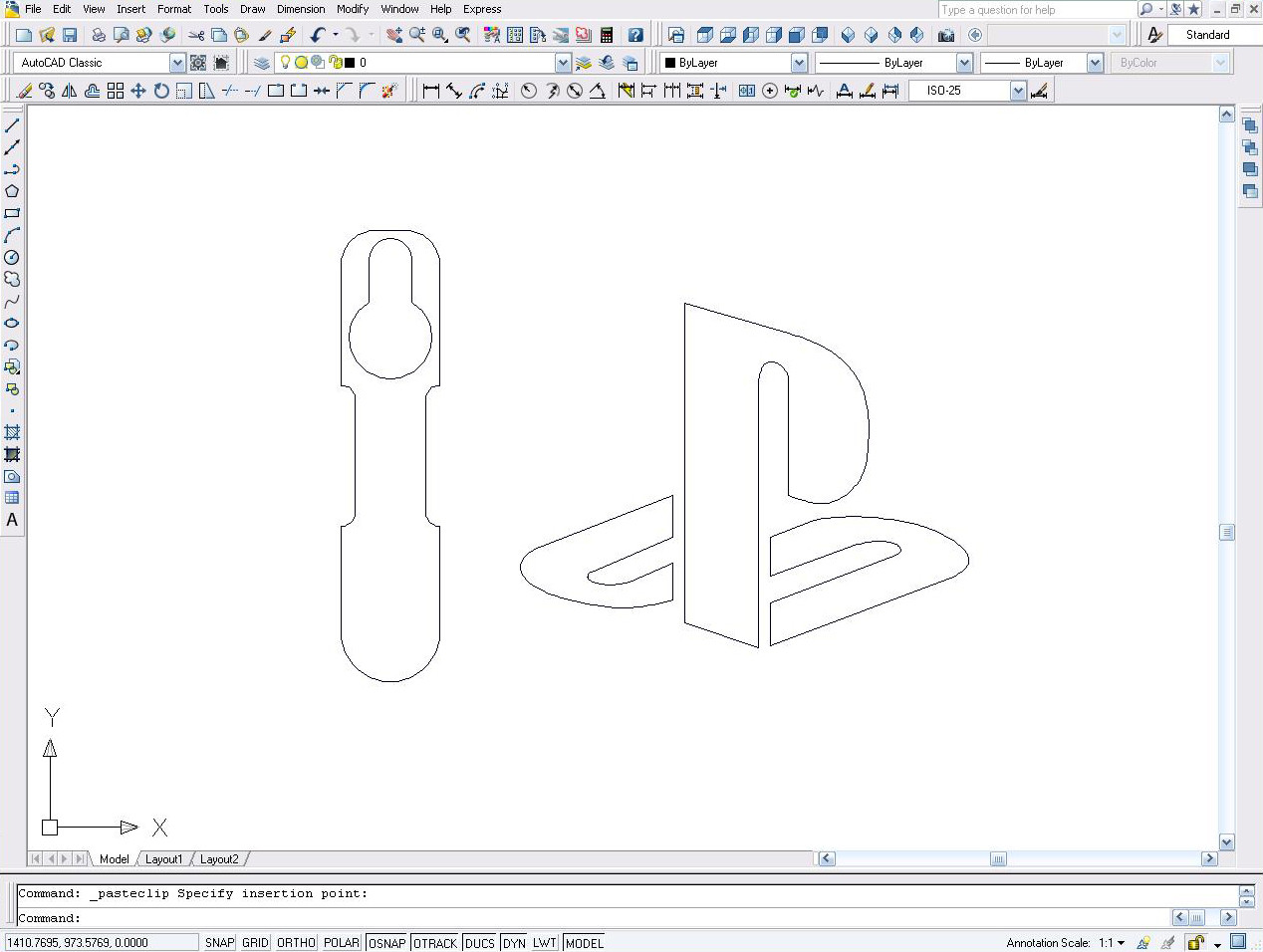Image resolution: width=1263 pixels, height=952 pixels.
Task: Open the File menu
Action: tap(33, 9)
